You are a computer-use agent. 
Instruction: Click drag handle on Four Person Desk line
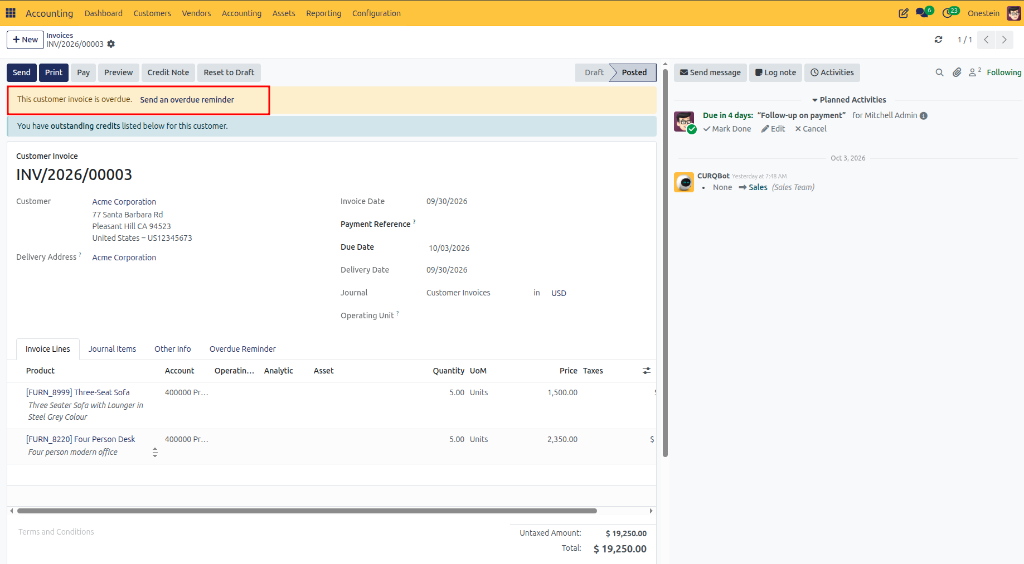155,452
